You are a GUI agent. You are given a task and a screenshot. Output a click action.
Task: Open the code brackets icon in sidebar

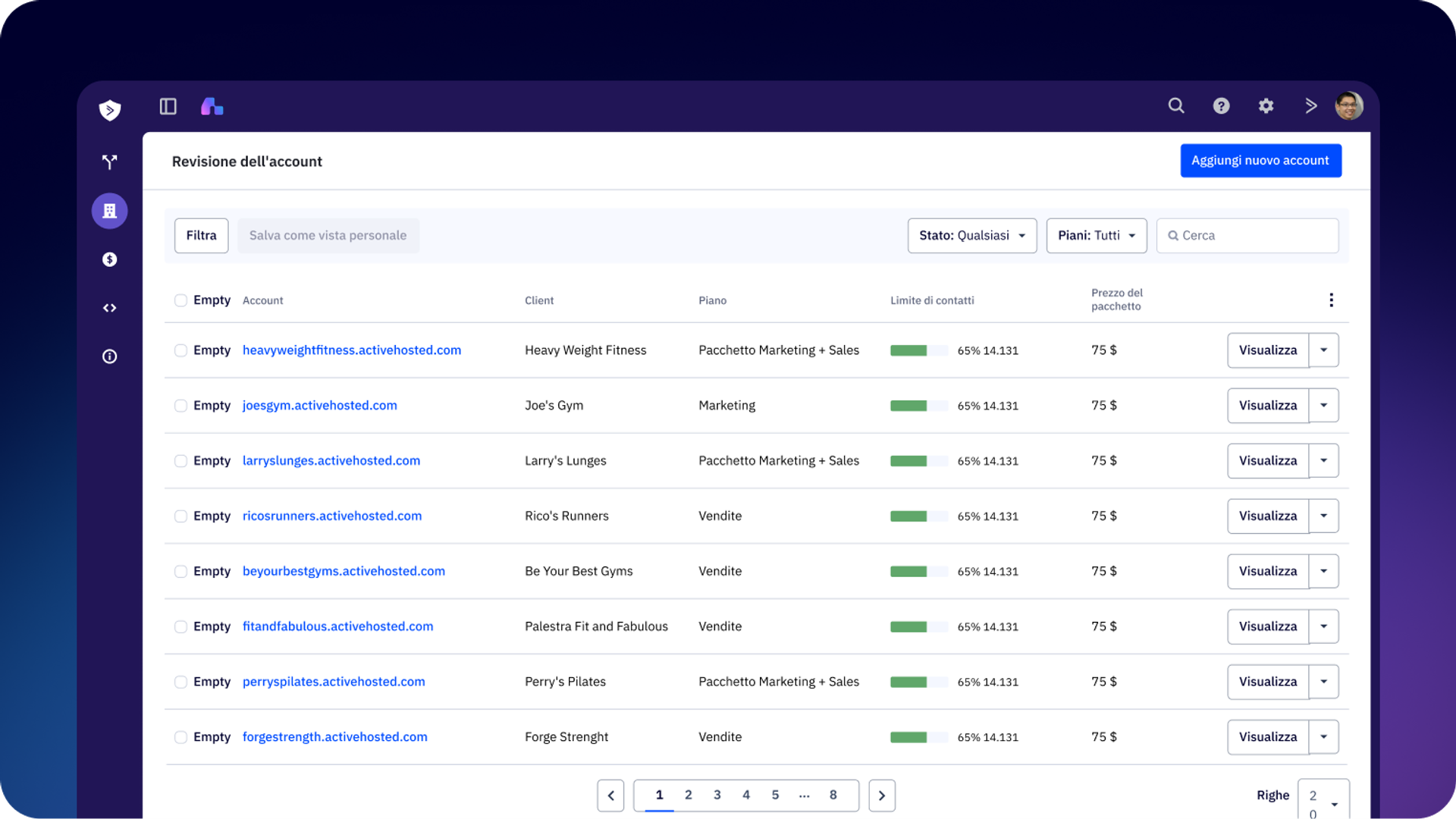(x=110, y=308)
